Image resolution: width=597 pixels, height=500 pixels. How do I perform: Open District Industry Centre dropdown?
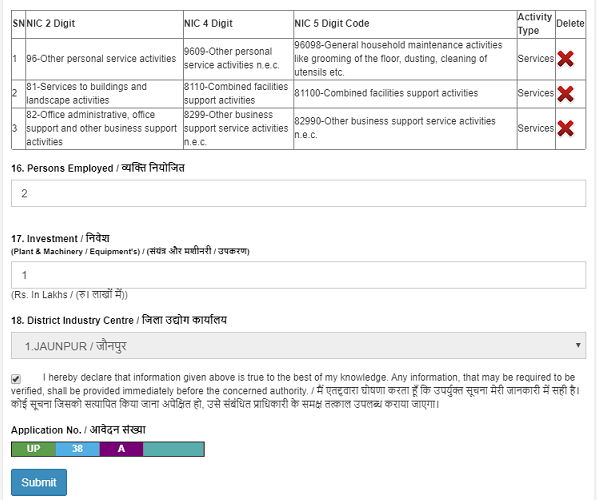[298, 345]
